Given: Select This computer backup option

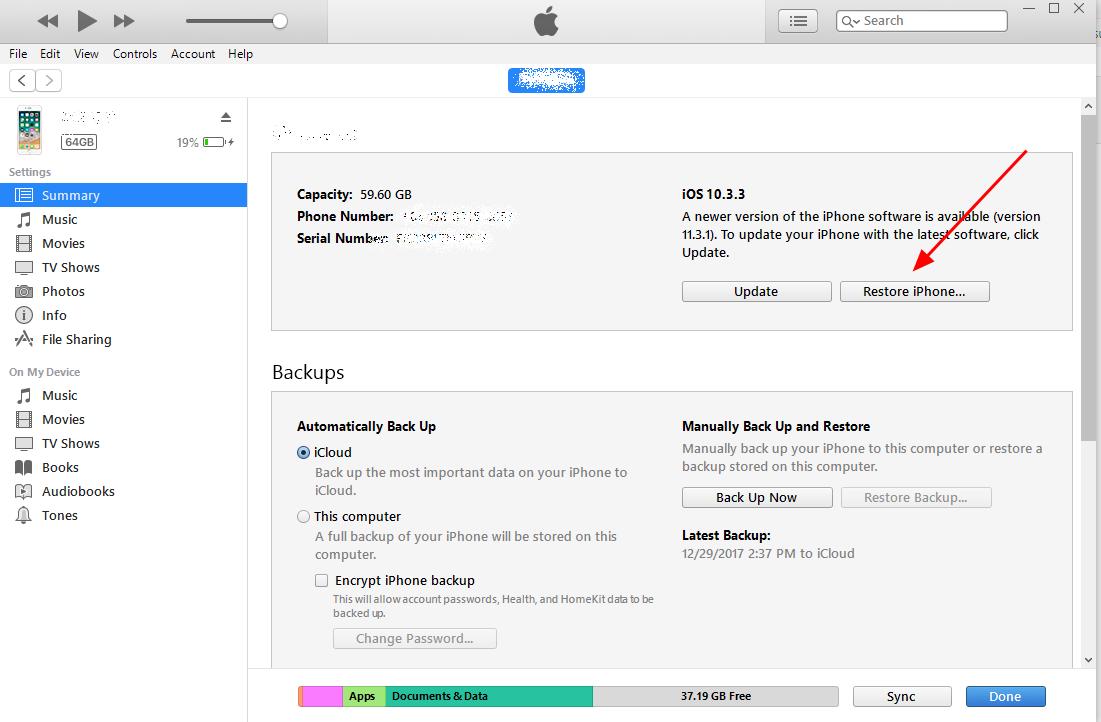Looking at the screenshot, I should click(x=303, y=516).
